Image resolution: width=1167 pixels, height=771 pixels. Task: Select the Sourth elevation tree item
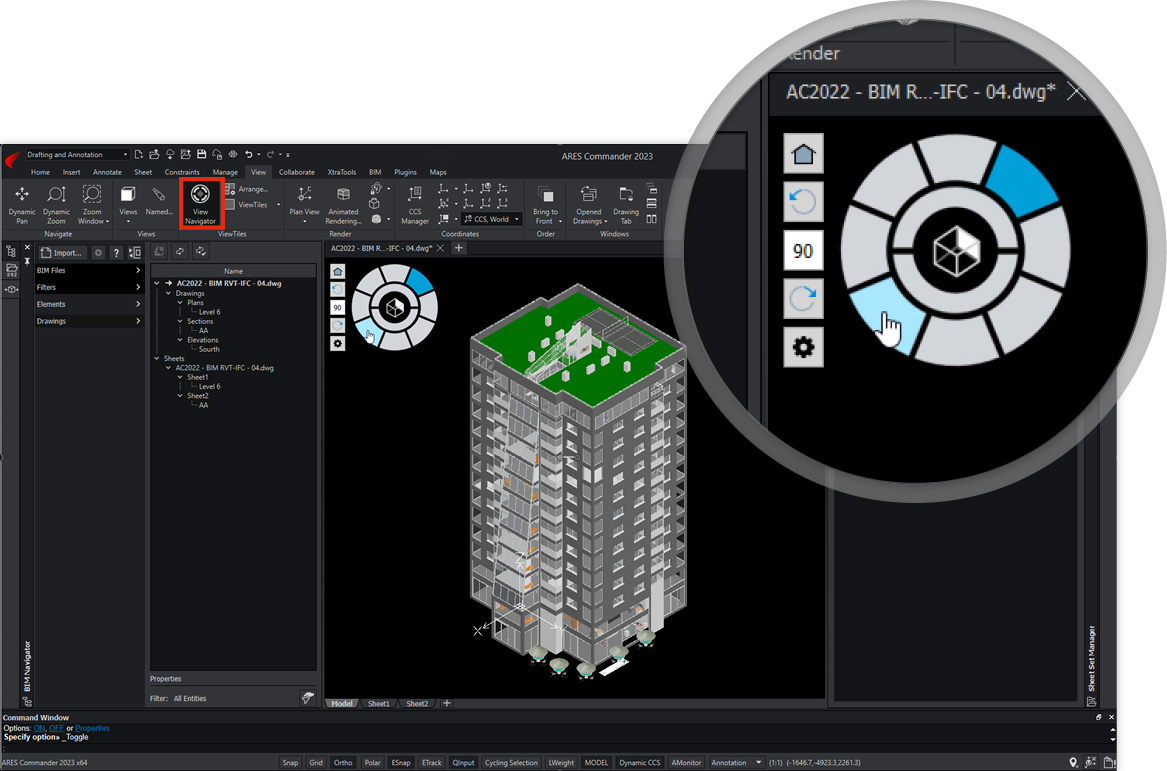(209, 349)
